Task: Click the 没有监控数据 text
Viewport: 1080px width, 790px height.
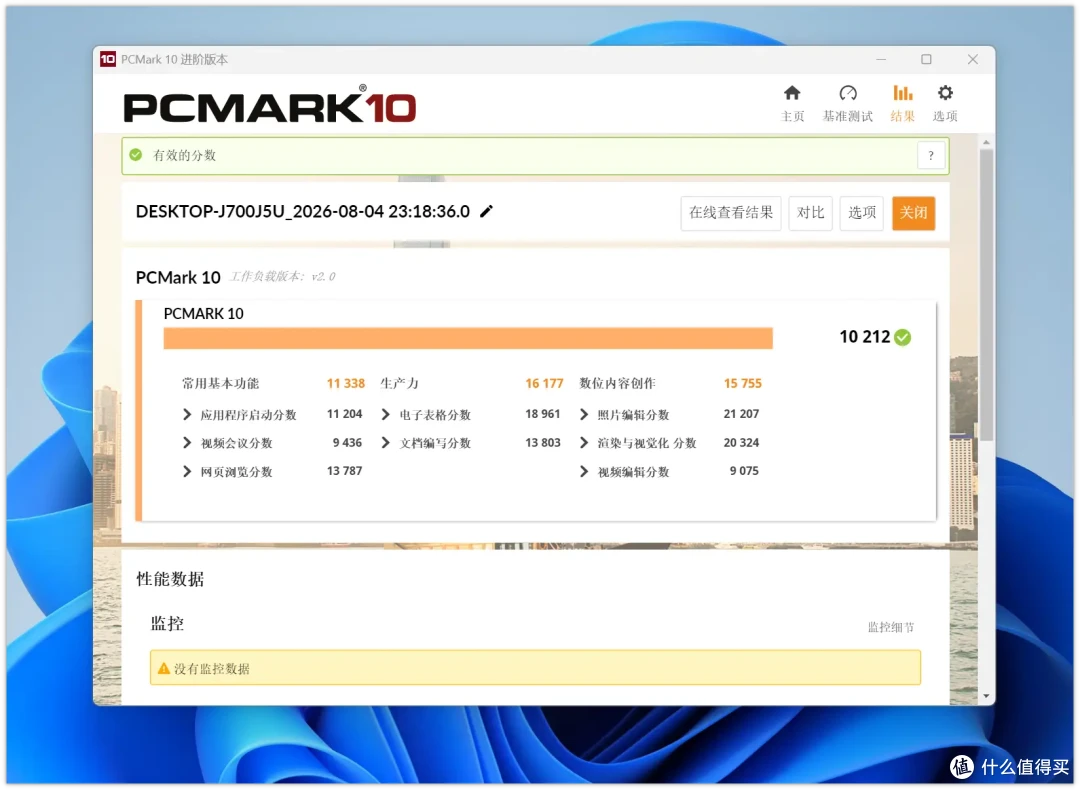Action: pos(211,668)
